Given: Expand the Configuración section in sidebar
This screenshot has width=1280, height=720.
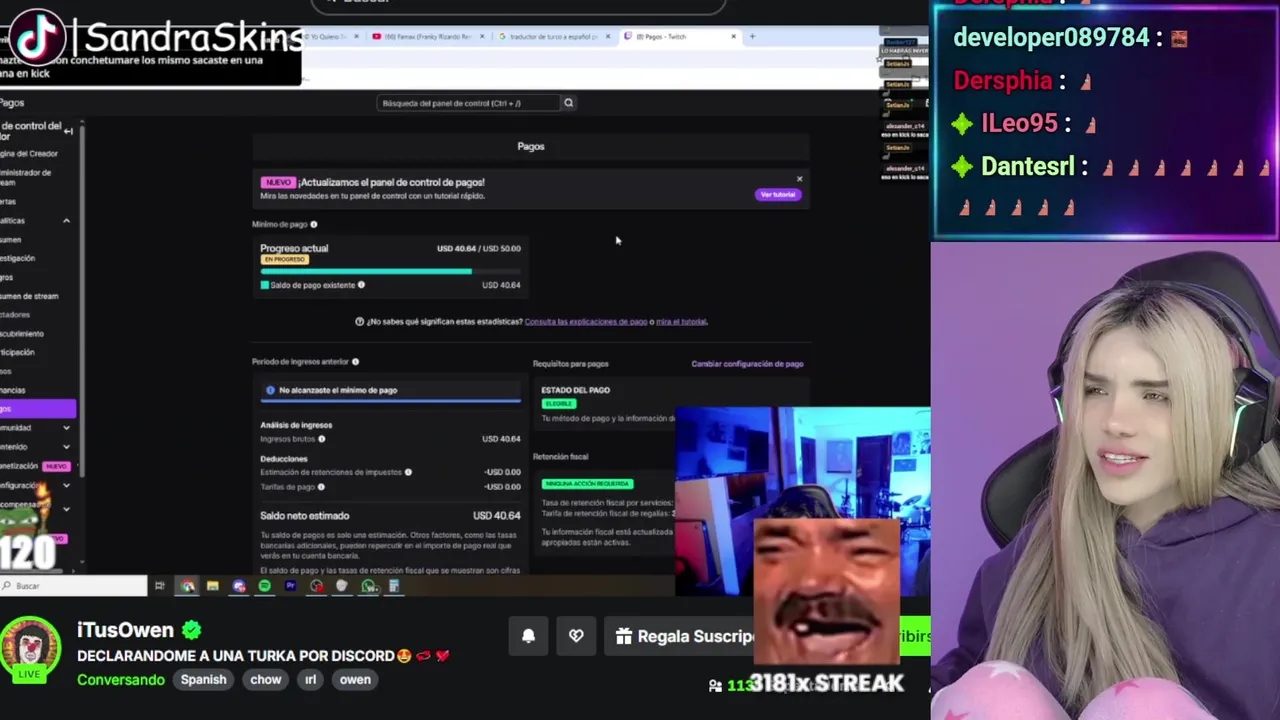Looking at the screenshot, I should 66,485.
